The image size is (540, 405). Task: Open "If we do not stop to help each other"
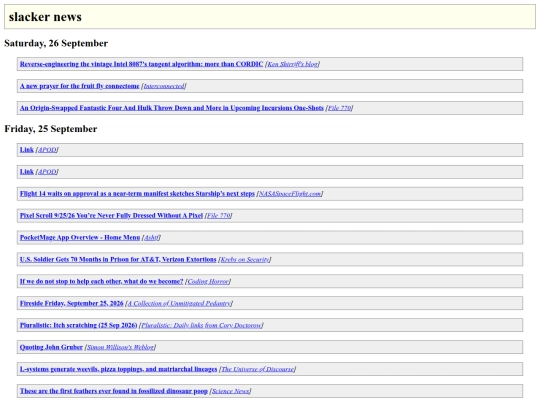coord(102,282)
